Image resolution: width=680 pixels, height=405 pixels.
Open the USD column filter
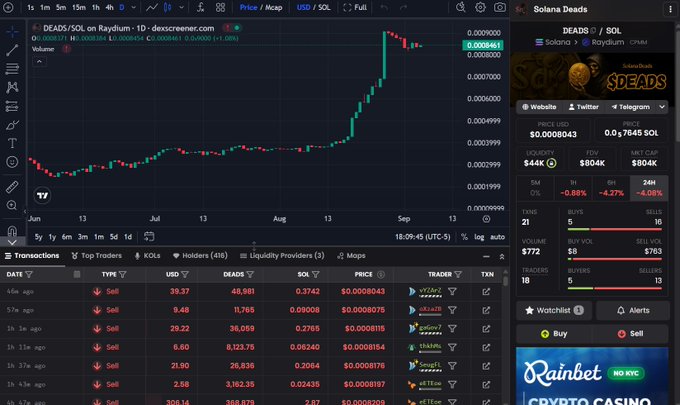pyautogui.click(x=185, y=274)
